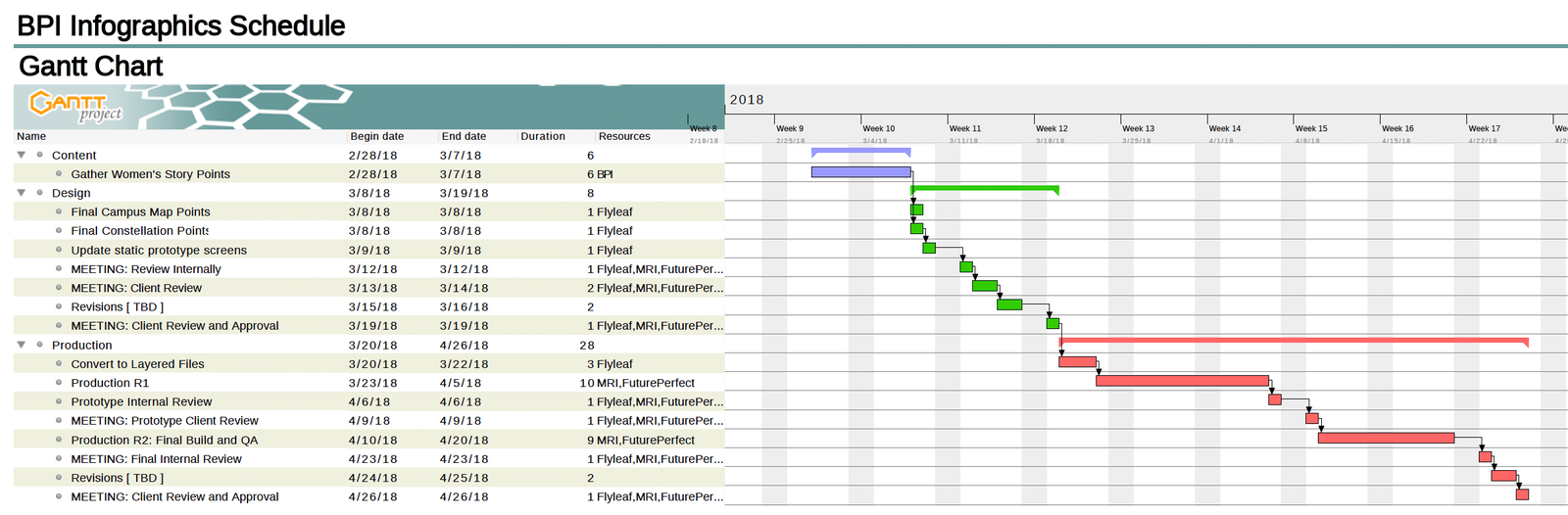
Task: Select the Duration column header
Action: (x=543, y=136)
